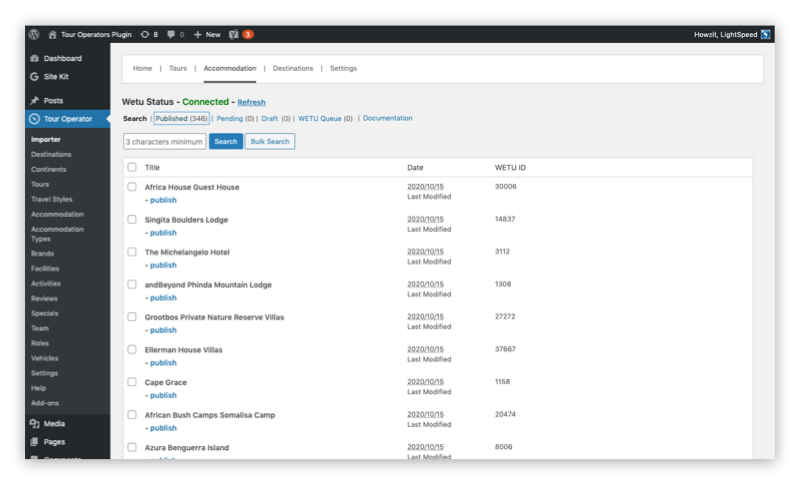Tick checkbox for Africa House Guest House
The height and width of the screenshot is (485, 800).
coord(132,187)
